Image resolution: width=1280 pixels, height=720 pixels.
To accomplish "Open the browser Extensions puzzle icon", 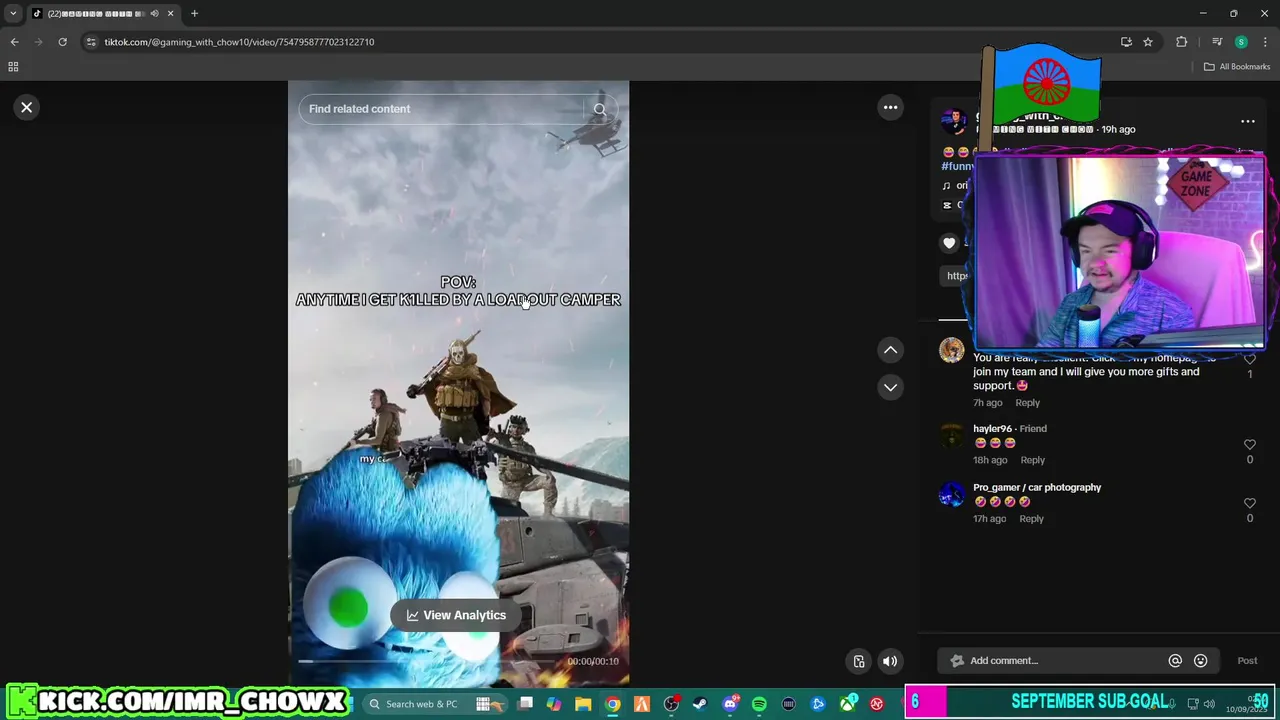I will pyautogui.click(x=1182, y=42).
